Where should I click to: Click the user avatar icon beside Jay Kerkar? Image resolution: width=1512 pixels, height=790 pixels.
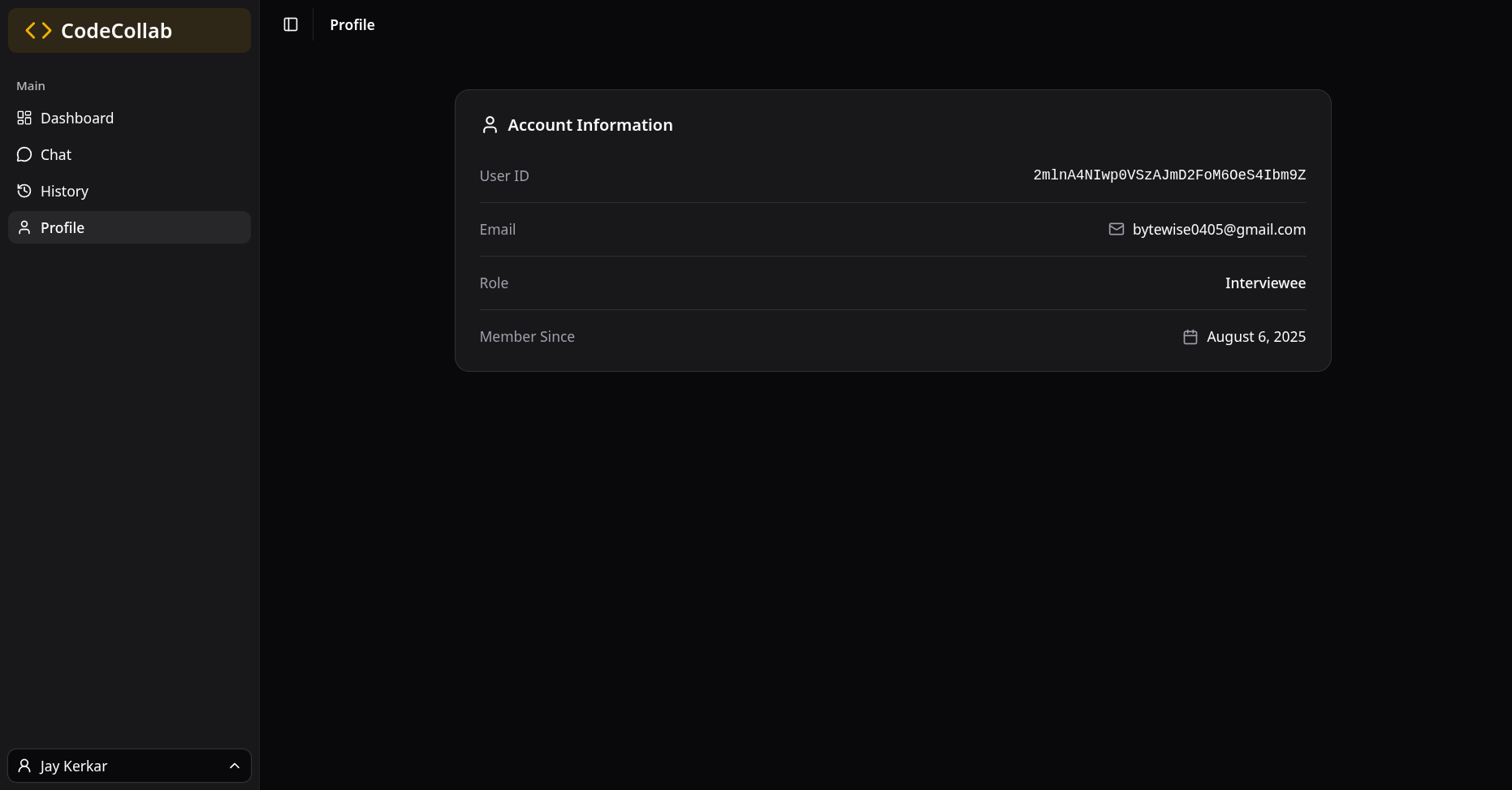coord(24,766)
